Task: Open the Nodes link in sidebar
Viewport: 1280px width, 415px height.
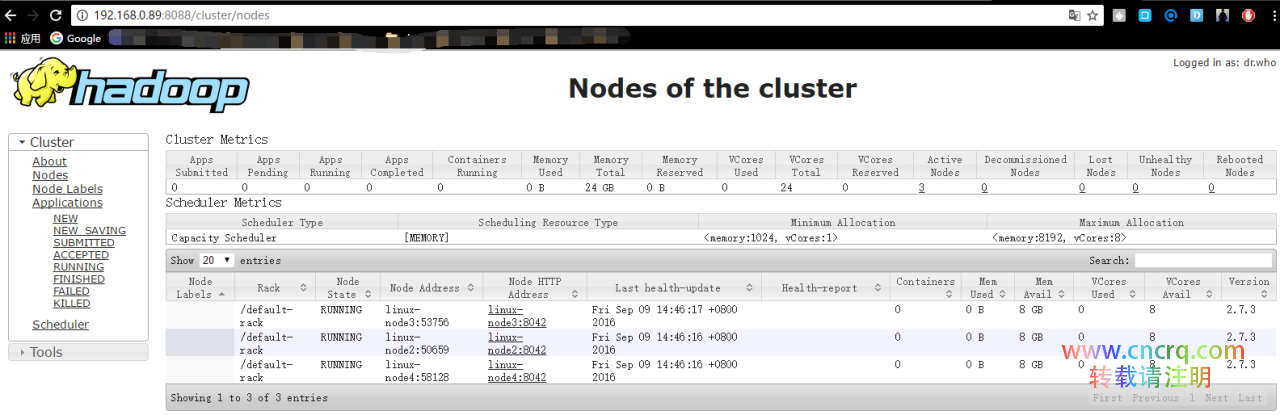Action: click(x=50, y=175)
